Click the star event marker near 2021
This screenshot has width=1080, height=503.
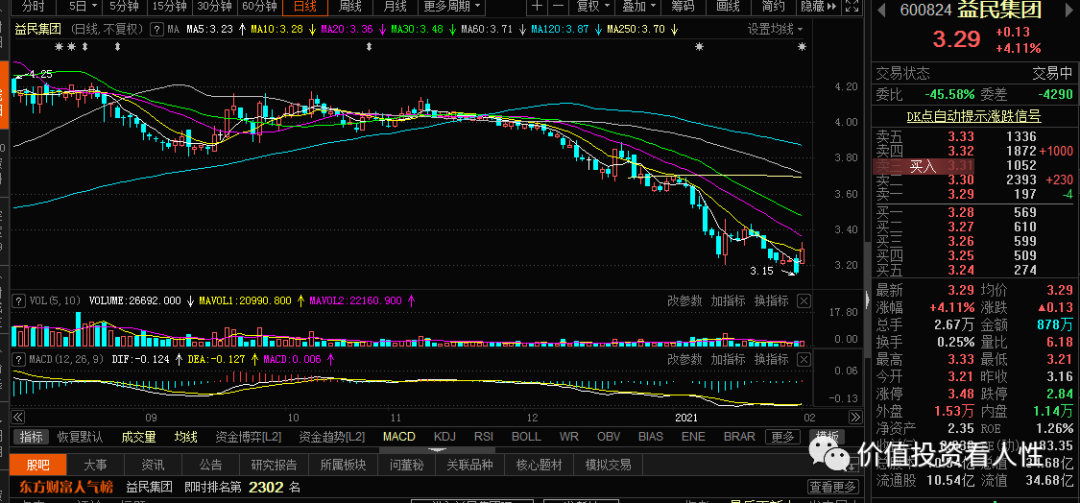pyautogui.click(x=700, y=47)
